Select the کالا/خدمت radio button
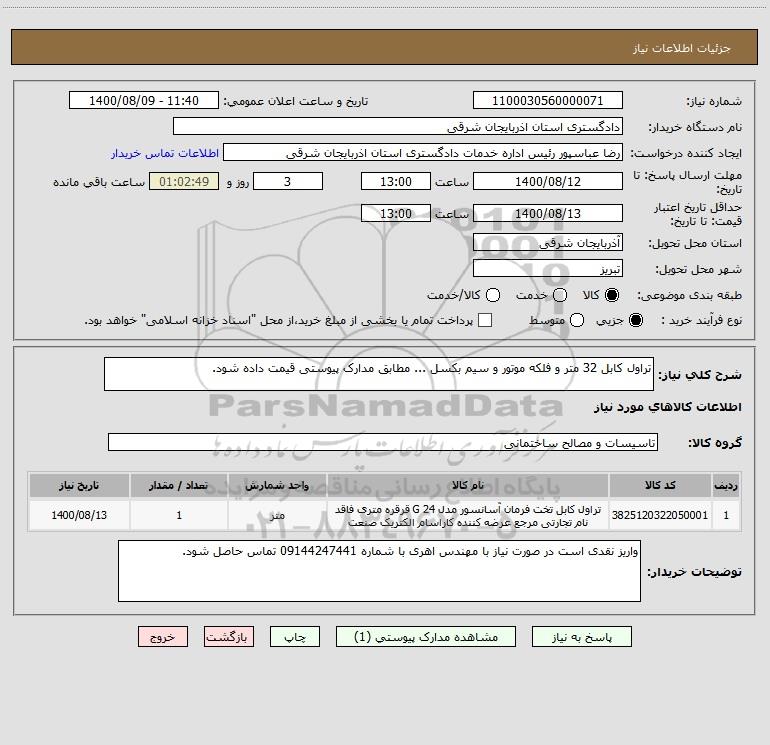770x745 pixels. click(x=493, y=295)
